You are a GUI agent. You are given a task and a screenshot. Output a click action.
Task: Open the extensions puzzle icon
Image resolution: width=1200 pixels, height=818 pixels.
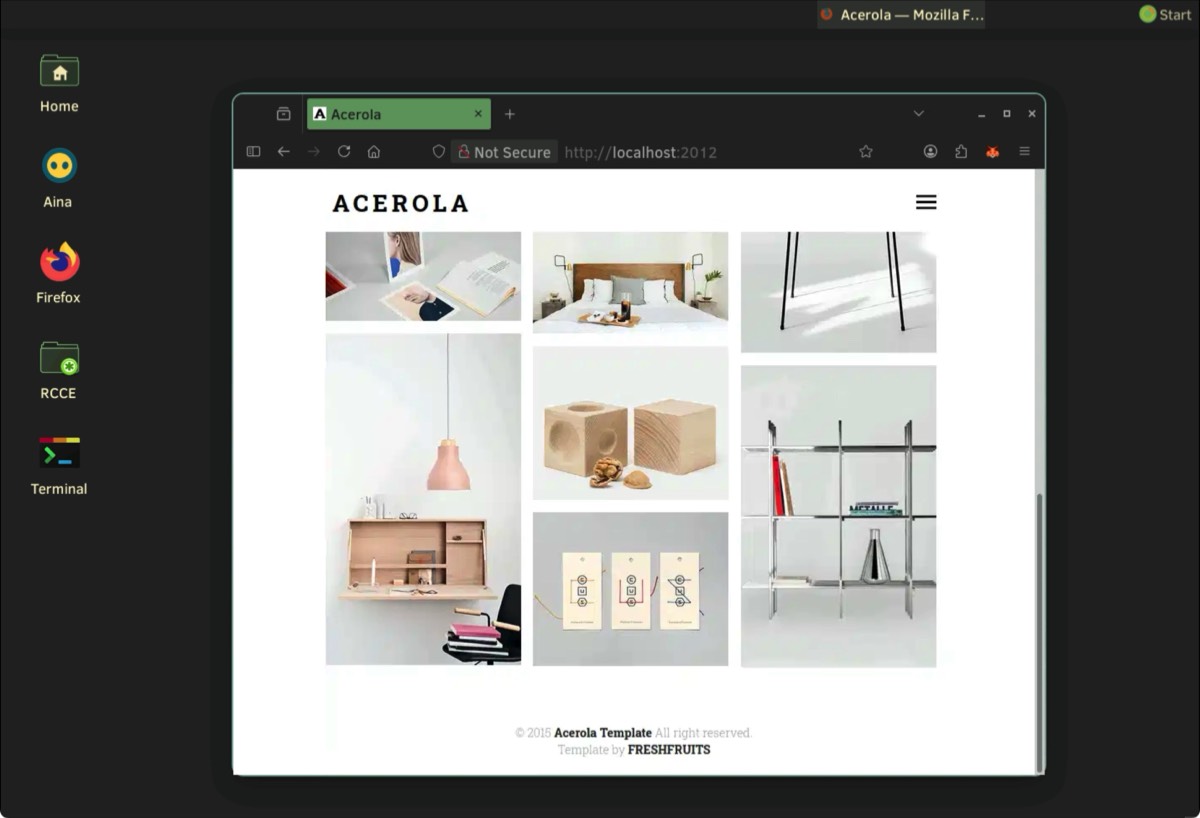pos(961,152)
